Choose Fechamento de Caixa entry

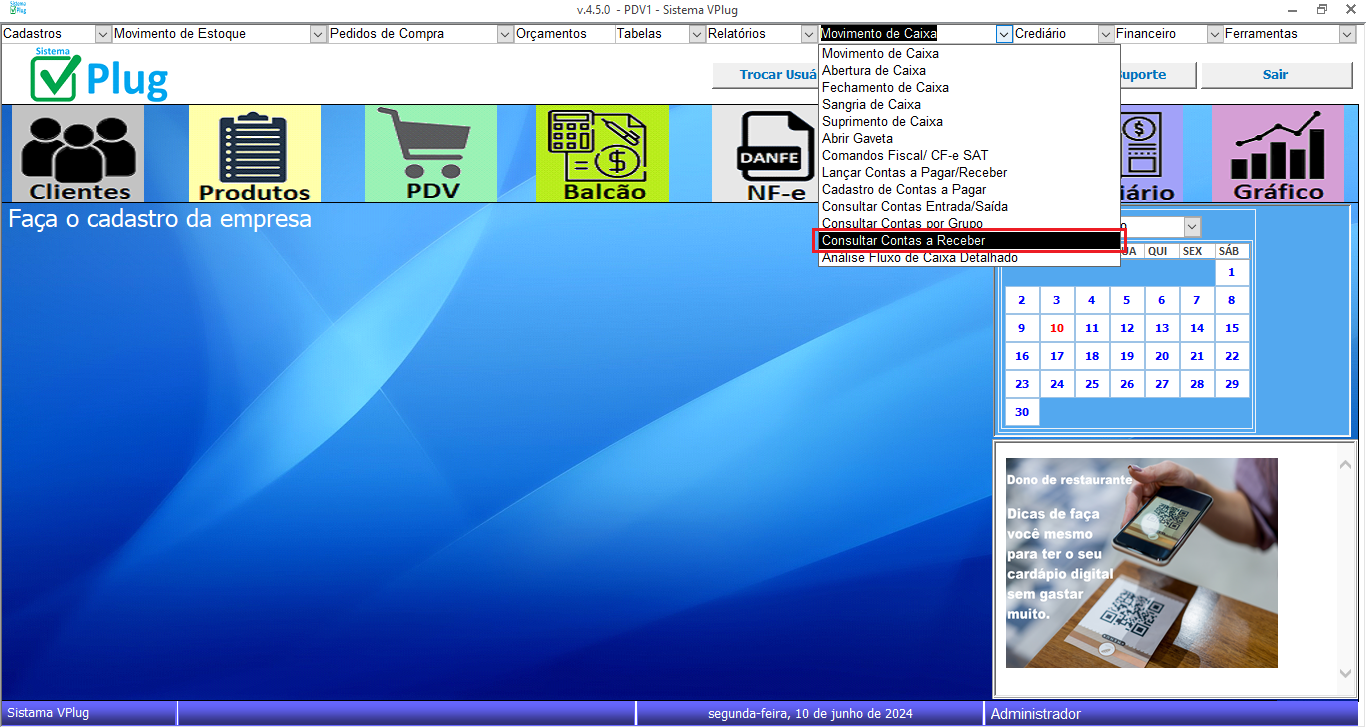point(885,88)
